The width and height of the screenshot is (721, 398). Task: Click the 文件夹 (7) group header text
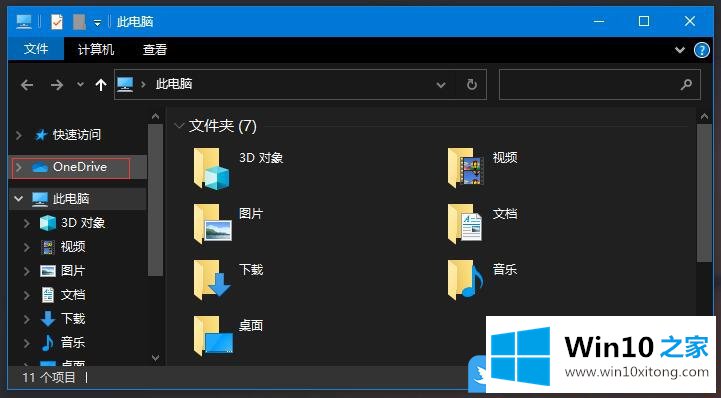[x=223, y=125]
